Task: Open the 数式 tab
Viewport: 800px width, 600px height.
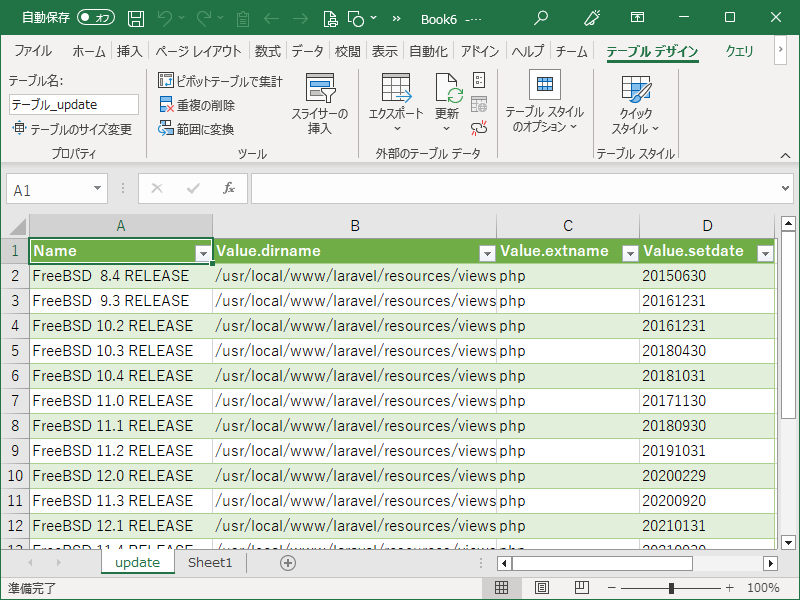Action: pyautogui.click(x=268, y=51)
